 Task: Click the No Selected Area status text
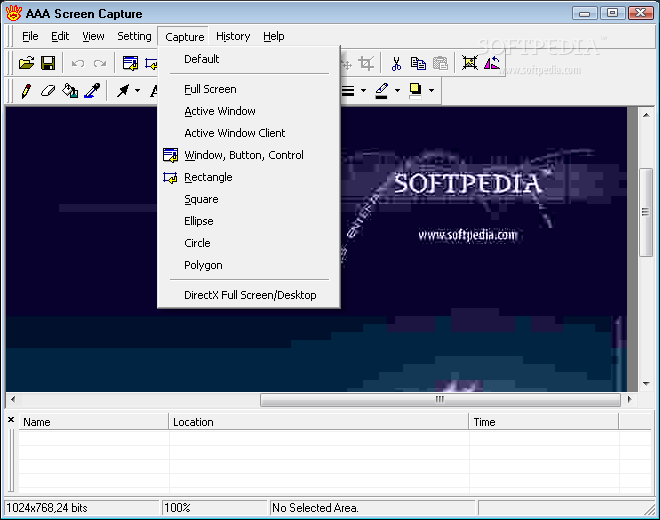315,508
